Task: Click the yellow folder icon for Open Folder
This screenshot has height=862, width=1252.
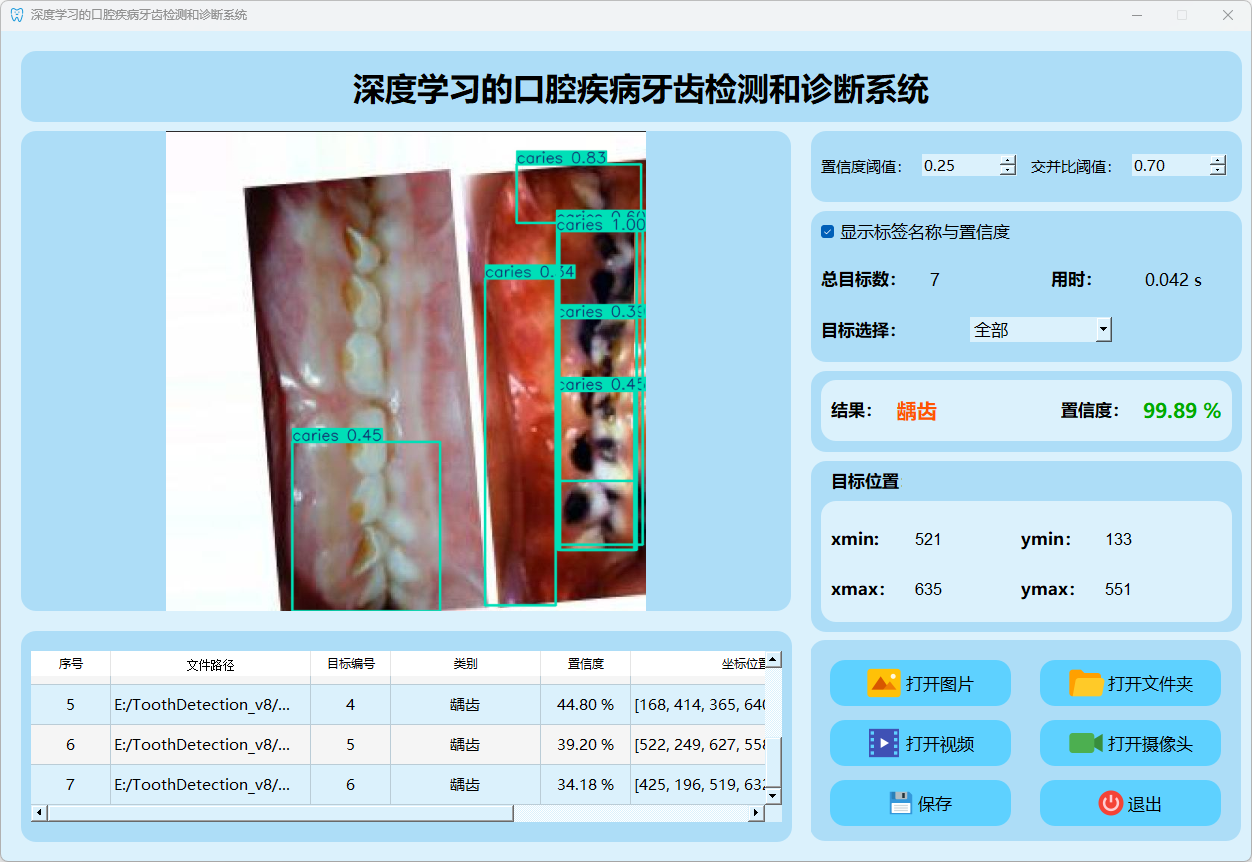Action: coord(1086,683)
